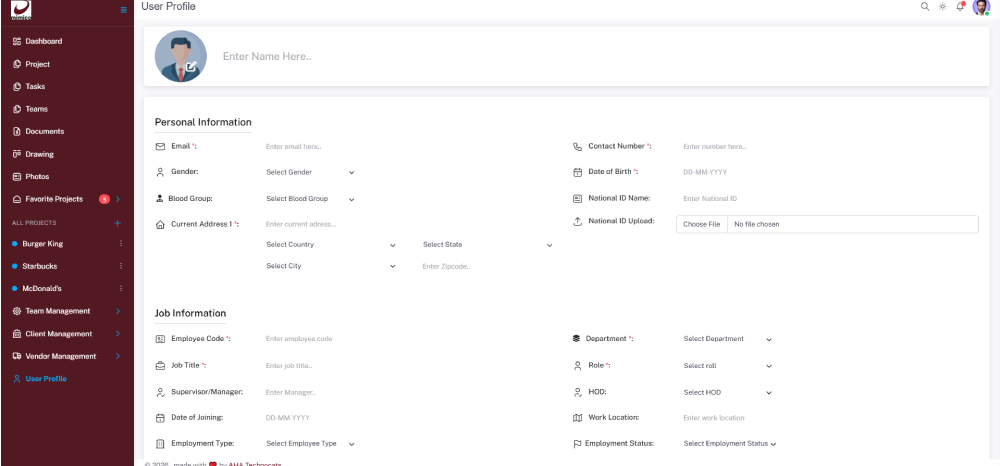The height and width of the screenshot is (466, 1000).
Task: Open Documents from the sidebar
Action: click(45, 131)
